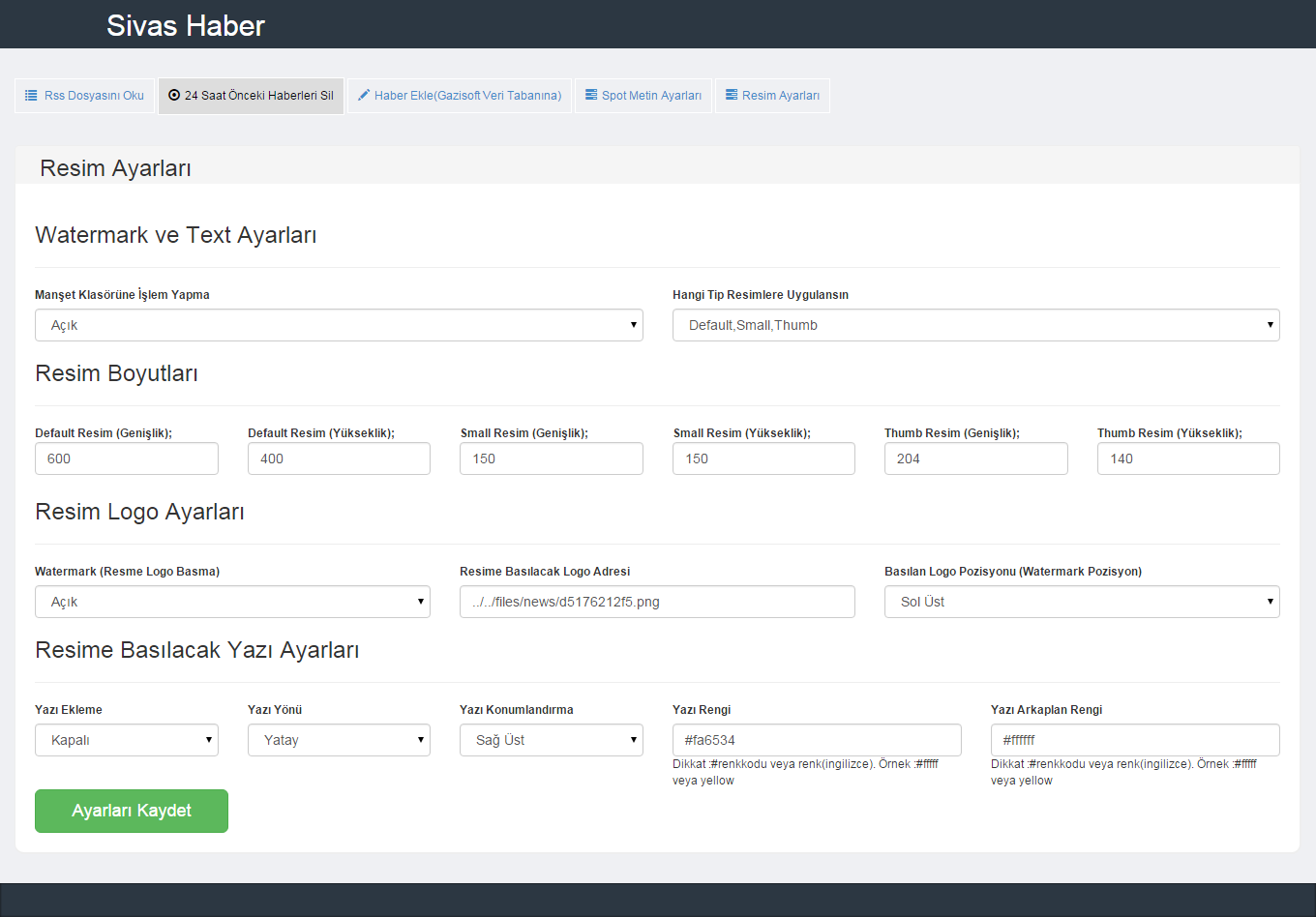
Task: Click the Ayarları Kaydet button
Action: 132,811
